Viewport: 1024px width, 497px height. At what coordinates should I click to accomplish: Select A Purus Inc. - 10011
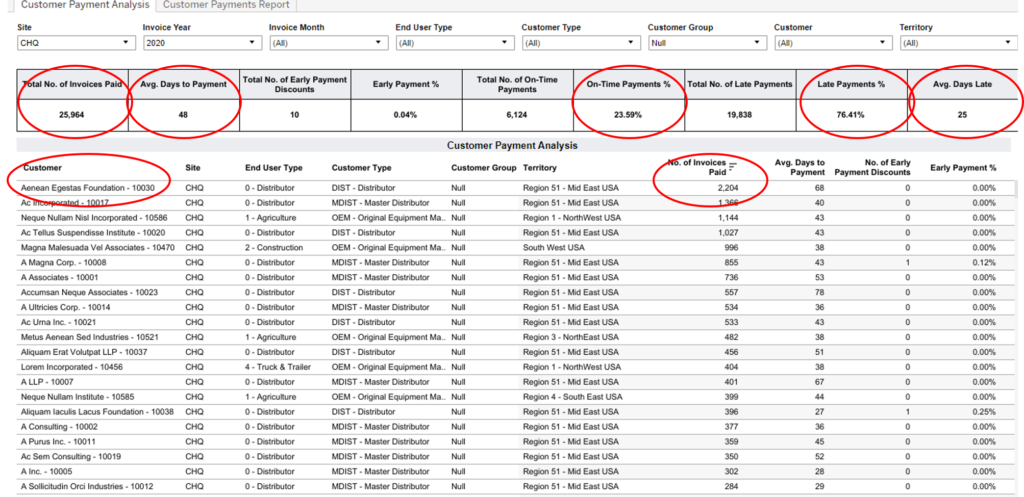pos(60,441)
